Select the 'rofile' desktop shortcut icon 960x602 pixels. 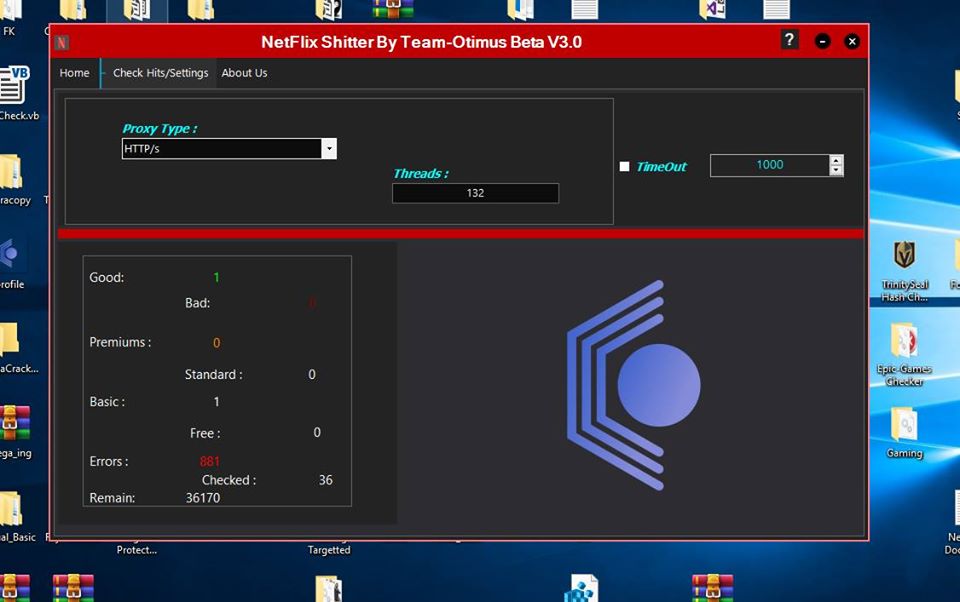tap(12, 263)
